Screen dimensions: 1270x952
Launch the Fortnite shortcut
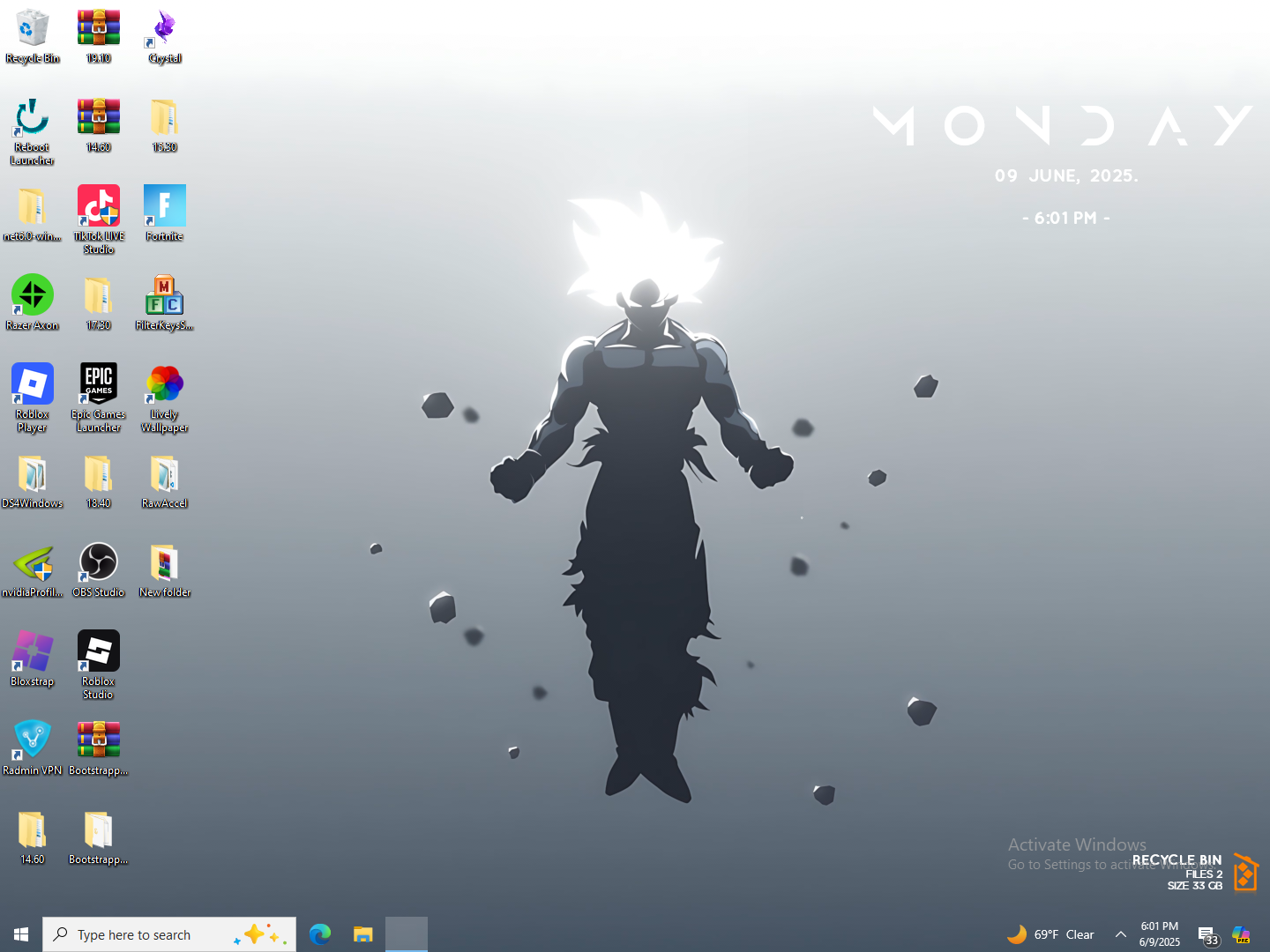click(165, 215)
